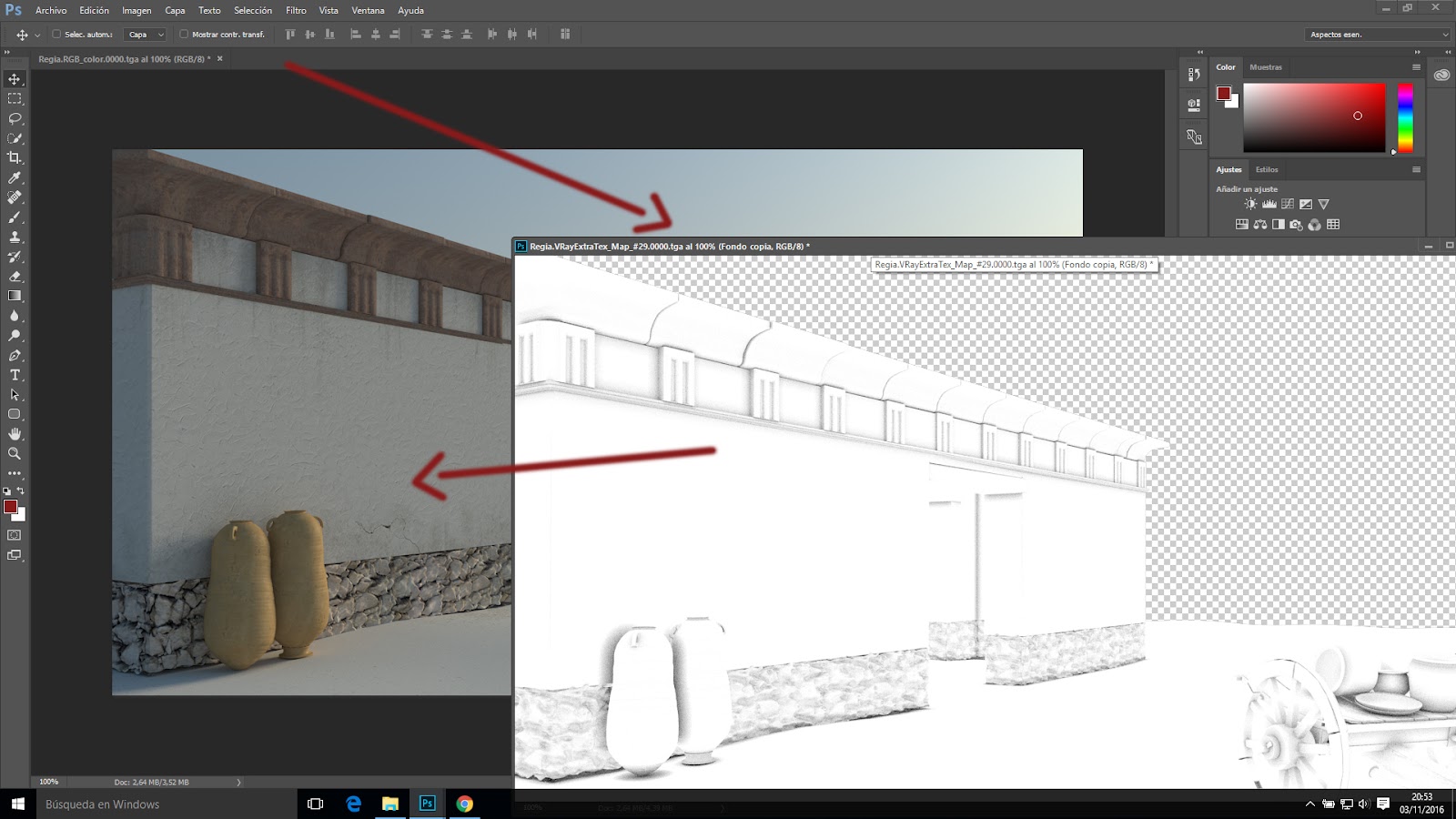Change the screen mode
This screenshot has height=819, width=1456.
tap(15, 555)
